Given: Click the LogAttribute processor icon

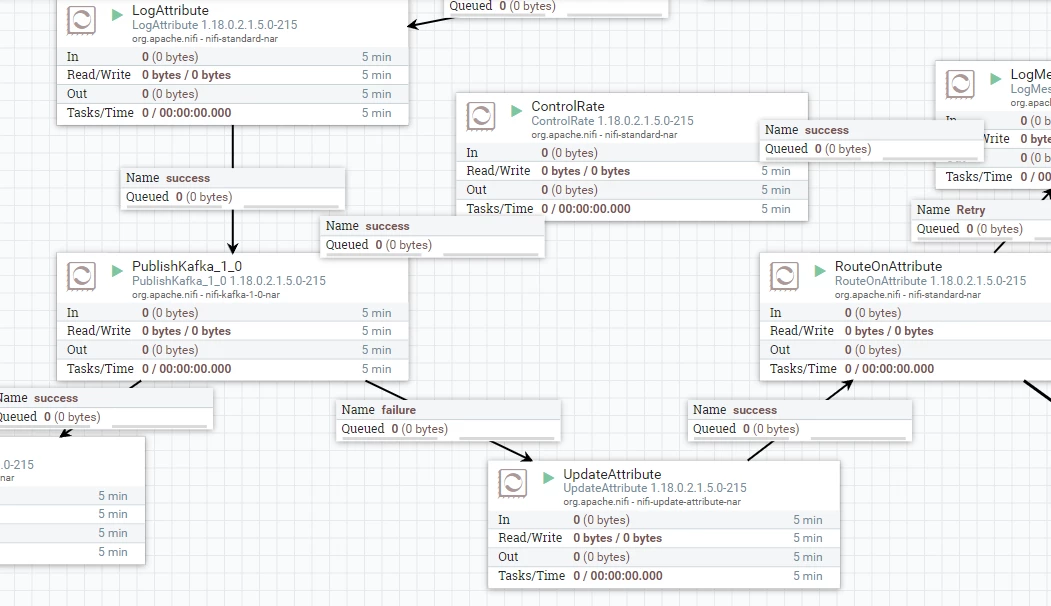Looking at the screenshot, I should click(81, 20).
